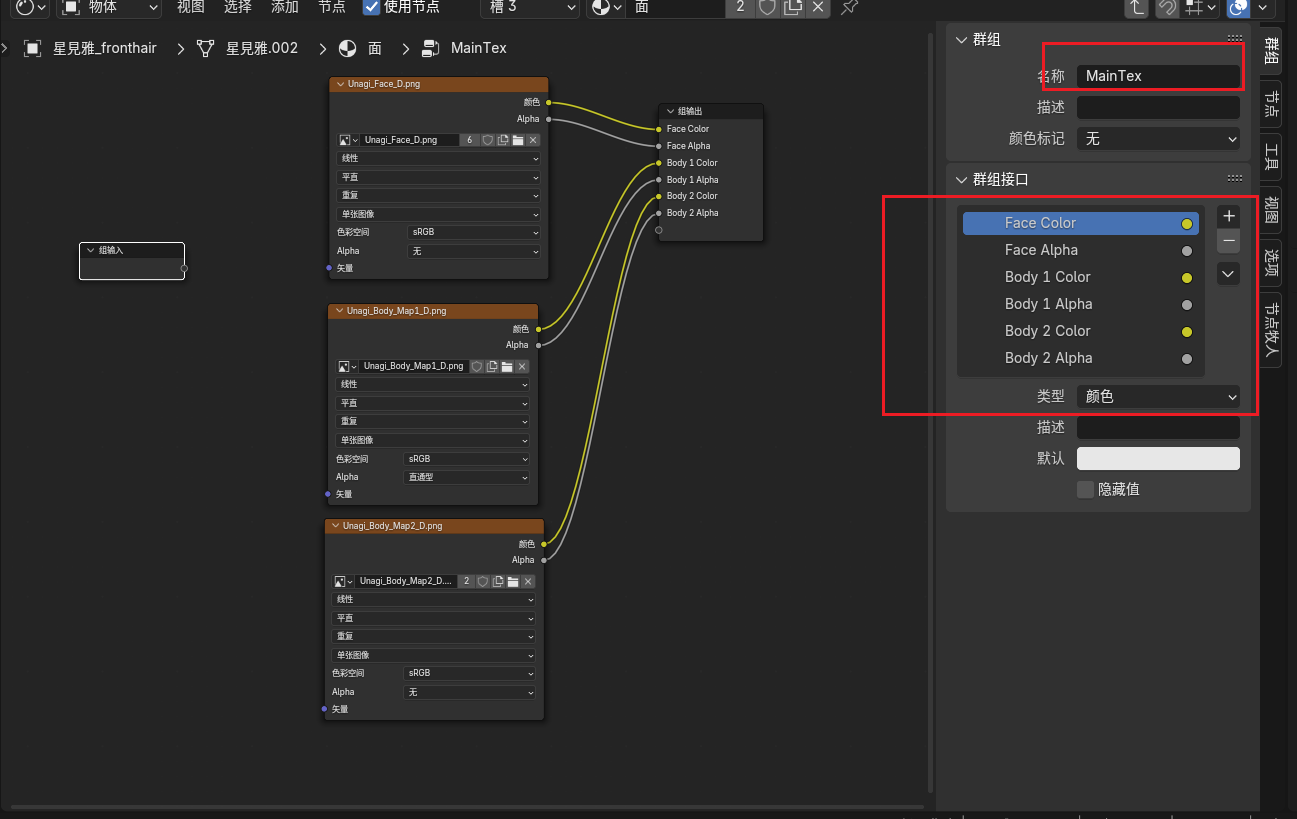
Task: Click the 默认 default color swatch
Action: (x=1157, y=458)
